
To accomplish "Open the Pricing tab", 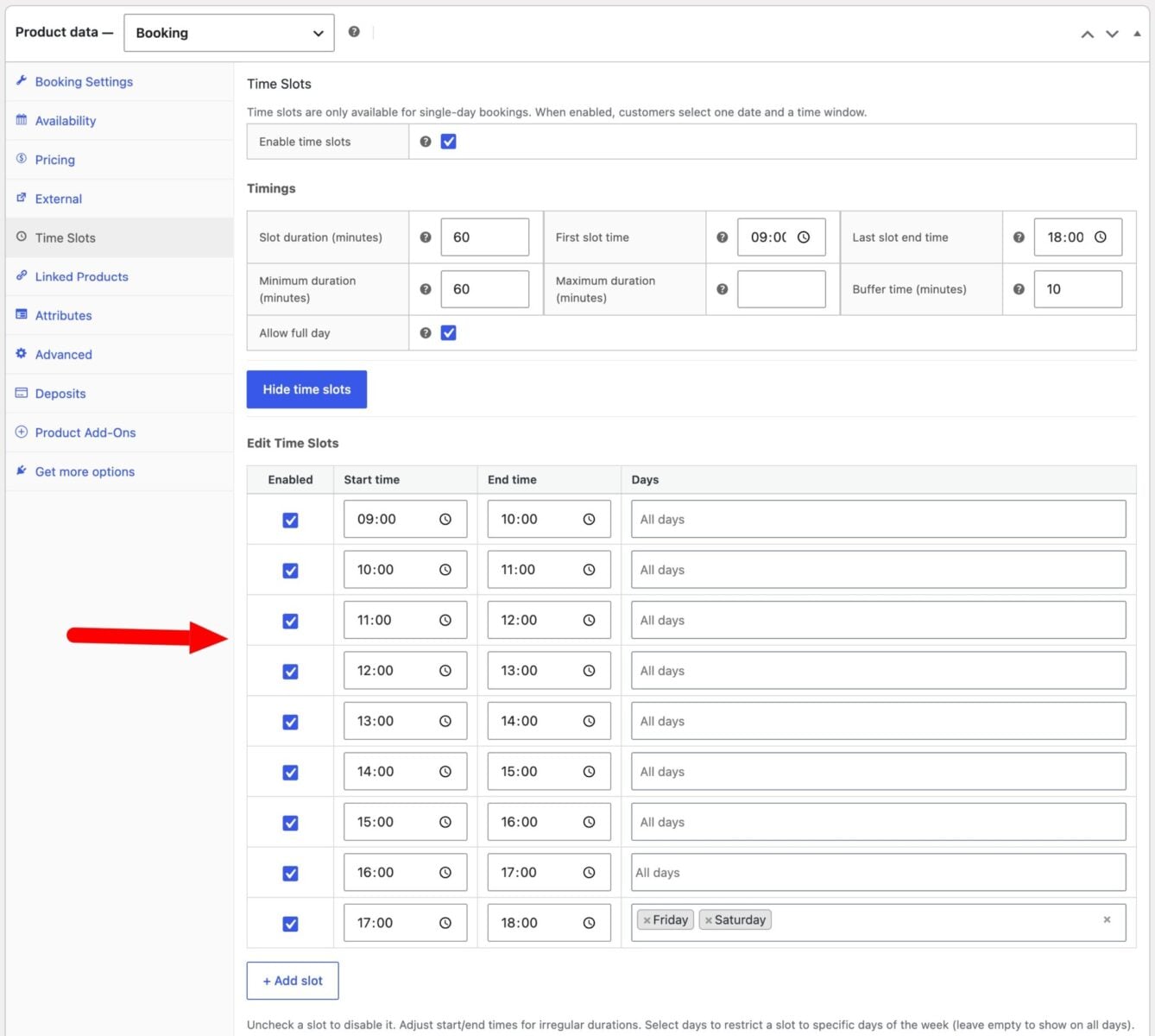I will 55,160.
